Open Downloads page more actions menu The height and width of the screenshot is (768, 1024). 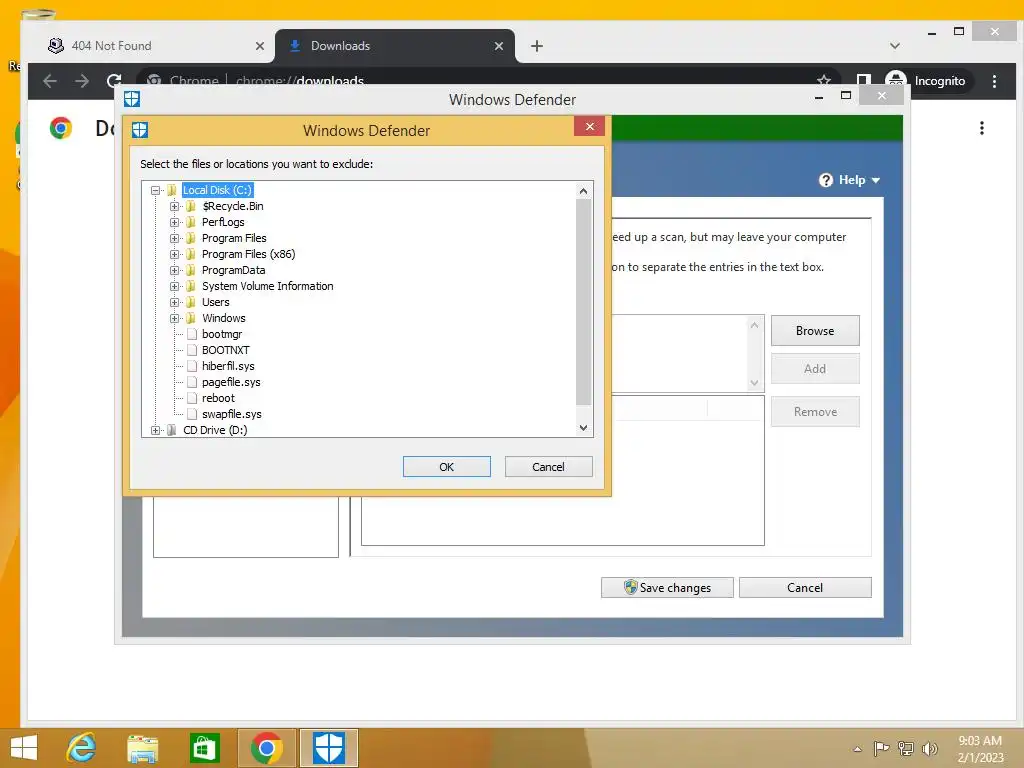[x=982, y=128]
